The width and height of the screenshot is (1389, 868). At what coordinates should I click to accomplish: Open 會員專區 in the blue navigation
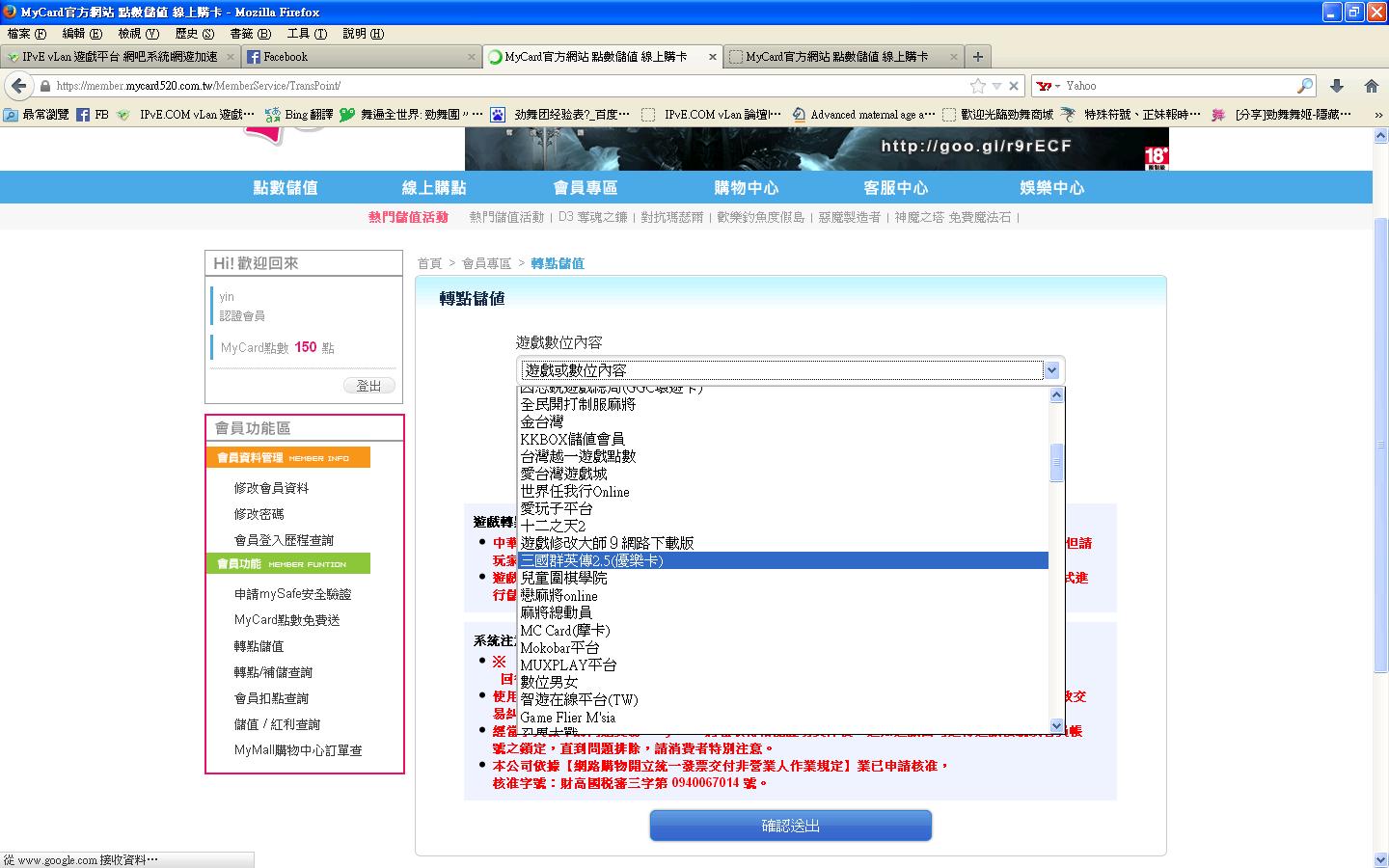(x=586, y=188)
